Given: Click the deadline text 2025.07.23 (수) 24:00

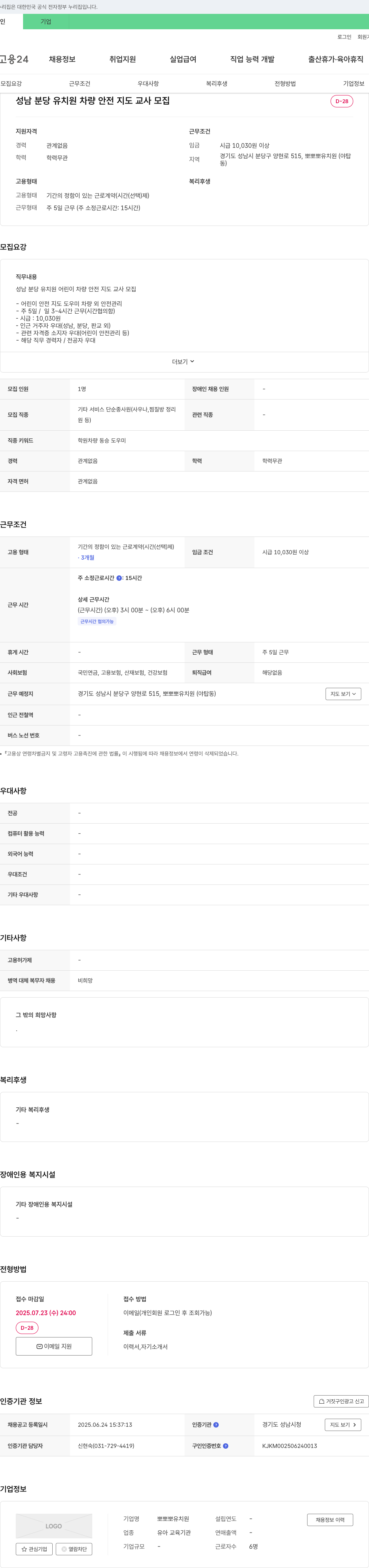Looking at the screenshot, I should pyautogui.click(x=46, y=1313).
